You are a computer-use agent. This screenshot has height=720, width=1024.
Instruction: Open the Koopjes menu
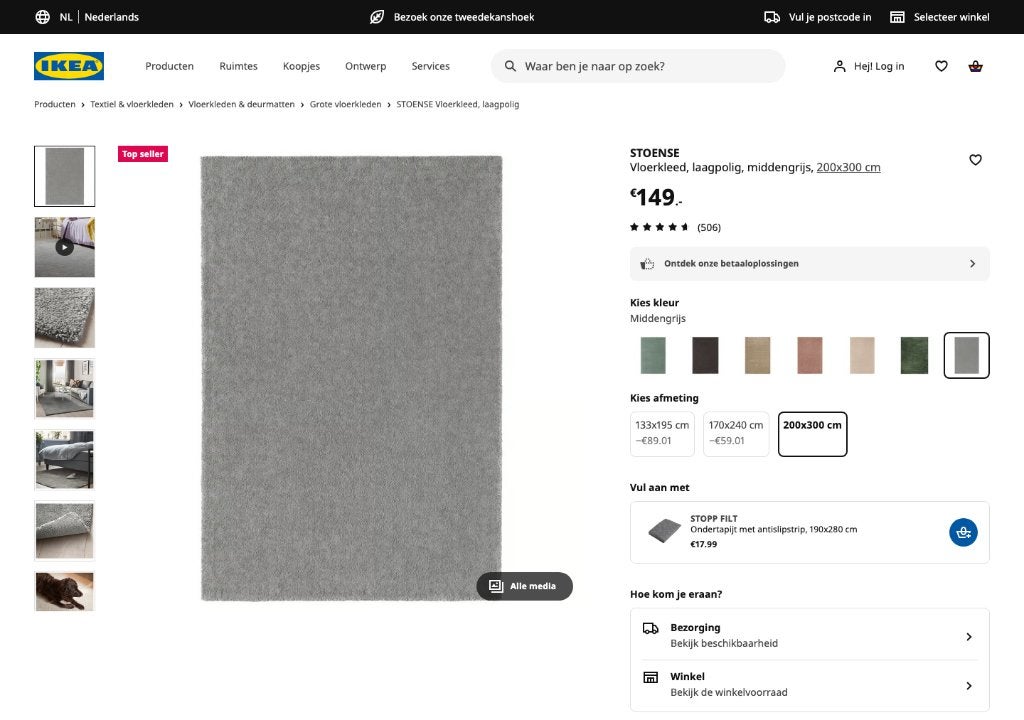pos(301,66)
